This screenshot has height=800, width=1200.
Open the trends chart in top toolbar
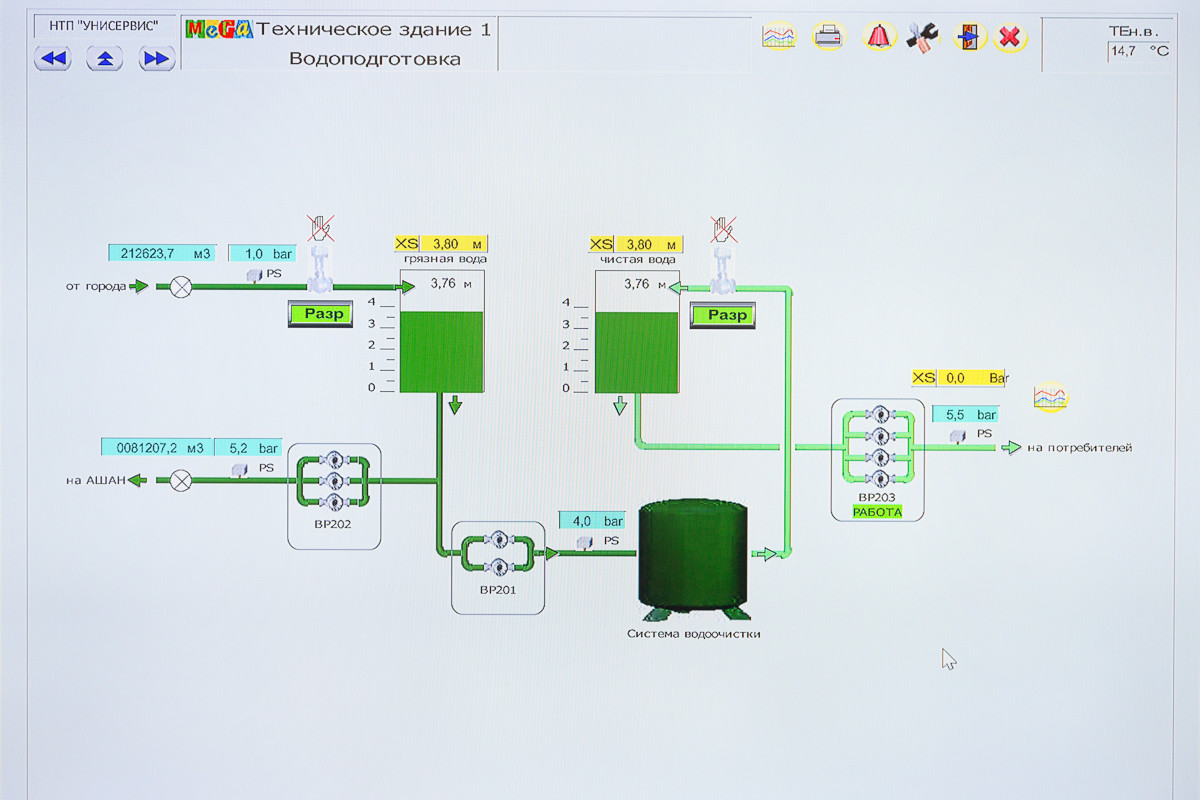pyautogui.click(x=778, y=37)
